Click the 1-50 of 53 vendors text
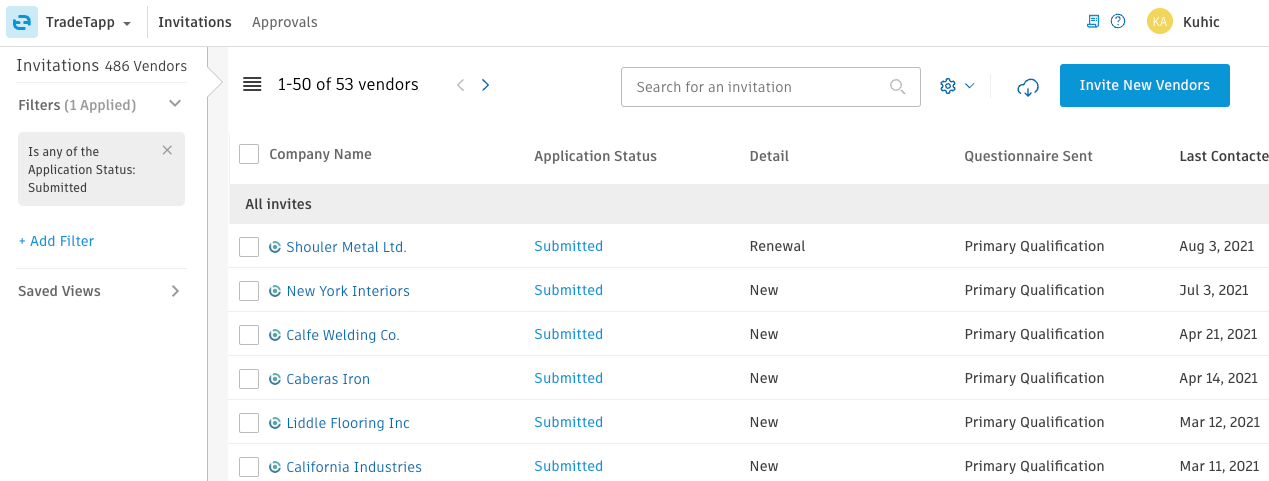This screenshot has width=1269, height=481. (x=348, y=85)
